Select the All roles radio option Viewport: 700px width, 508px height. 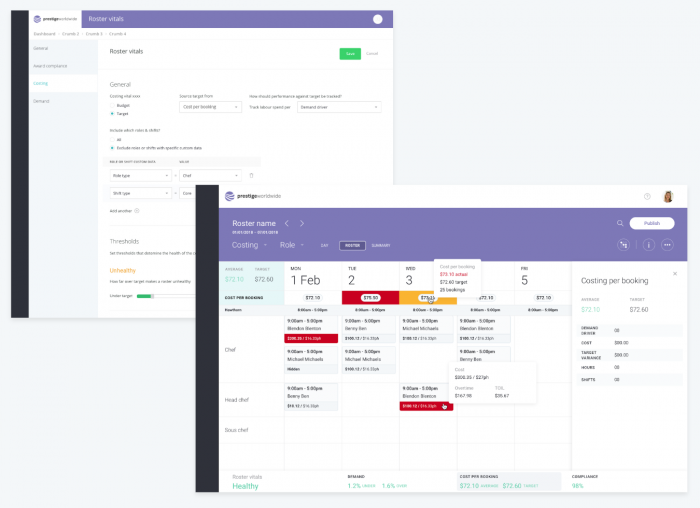coord(112,139)
